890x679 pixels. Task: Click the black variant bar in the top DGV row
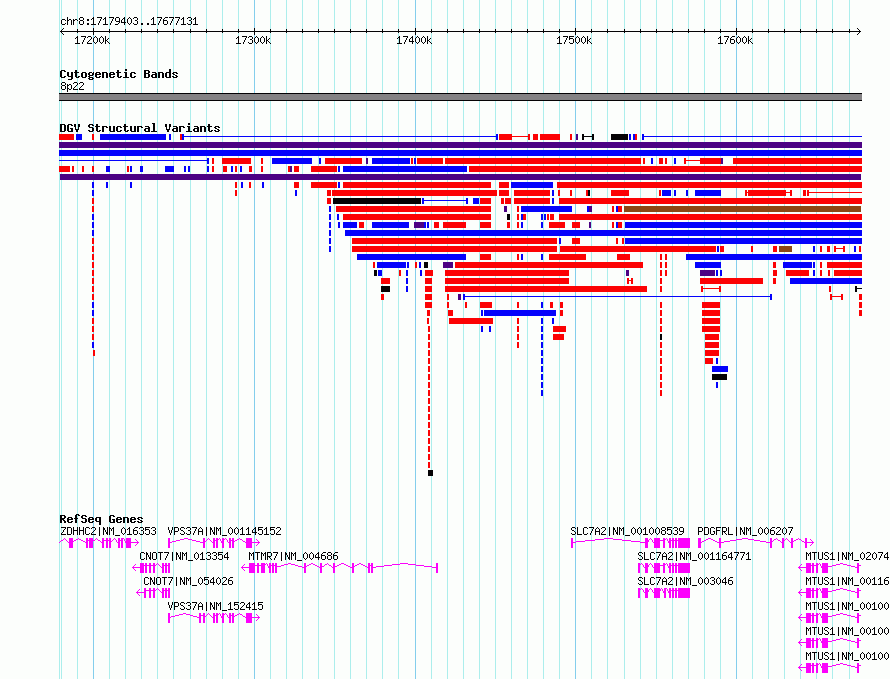click(619, 137)
